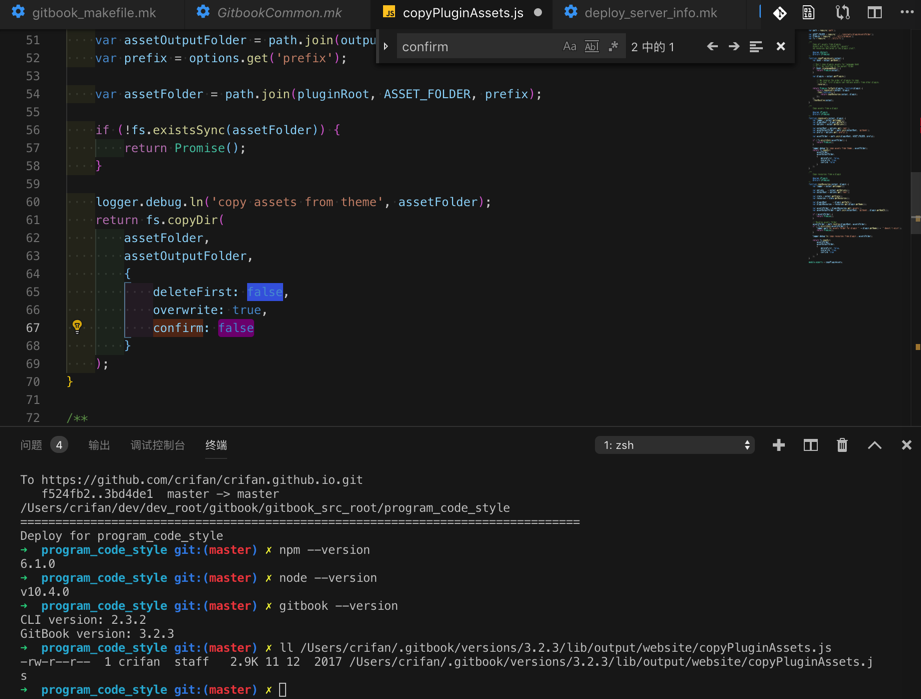Click the find in selection icon
This screenshot has height=699, width=921.
click(x=756, y=47)
